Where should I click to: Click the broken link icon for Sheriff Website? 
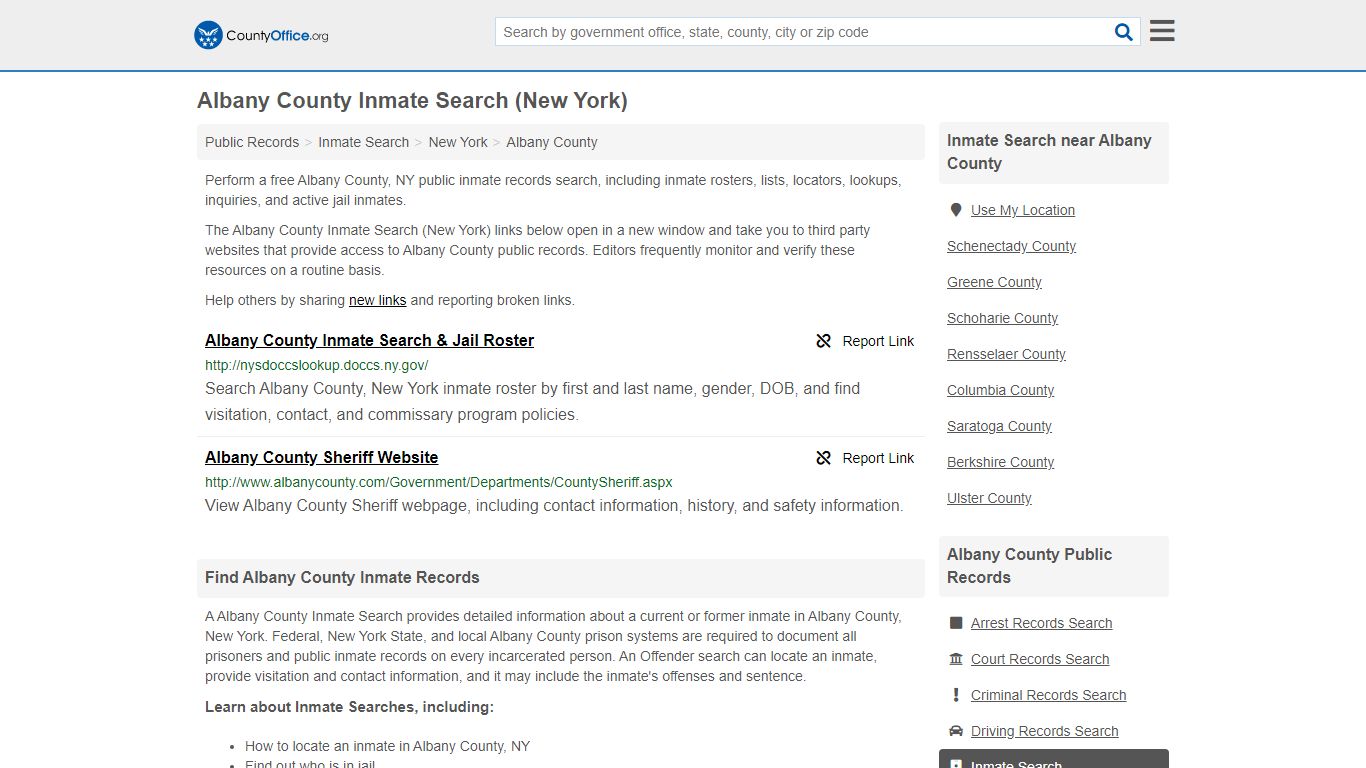(824, 458)
